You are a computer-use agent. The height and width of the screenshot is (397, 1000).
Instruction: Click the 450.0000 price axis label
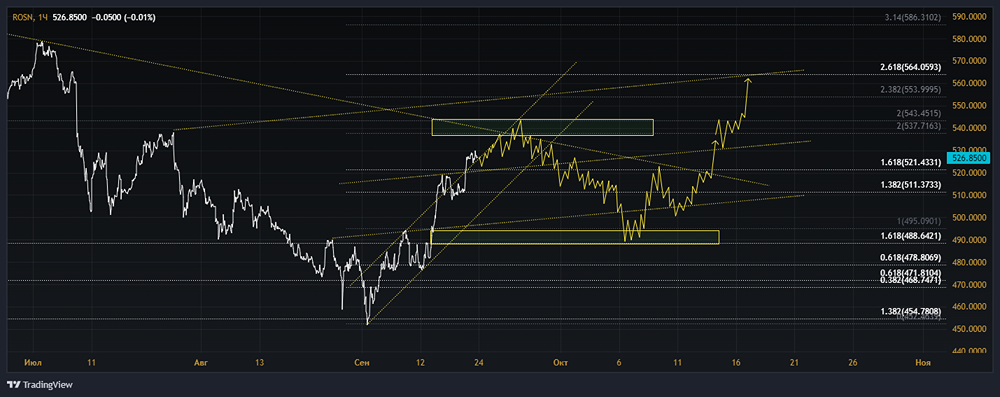[970, 329]
